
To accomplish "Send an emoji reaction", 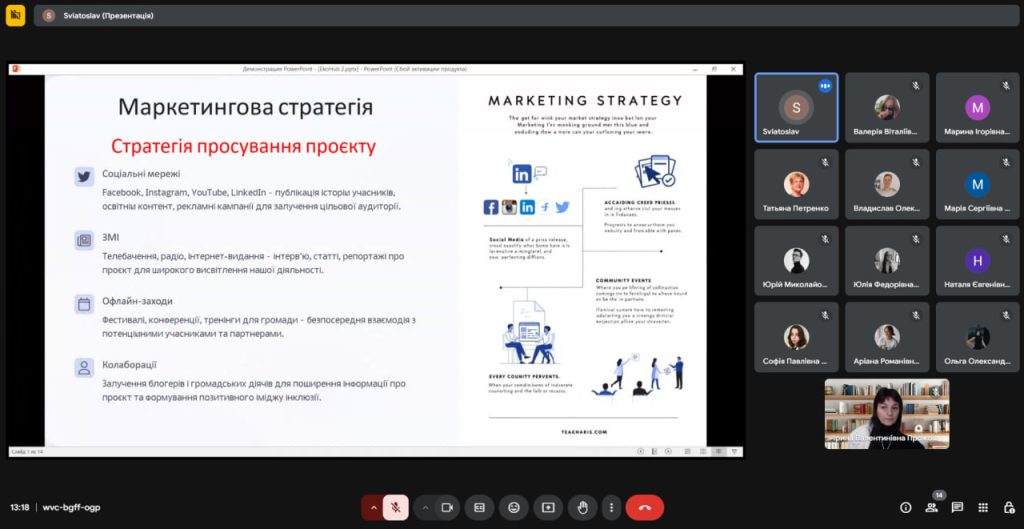I will coord(514,507).
